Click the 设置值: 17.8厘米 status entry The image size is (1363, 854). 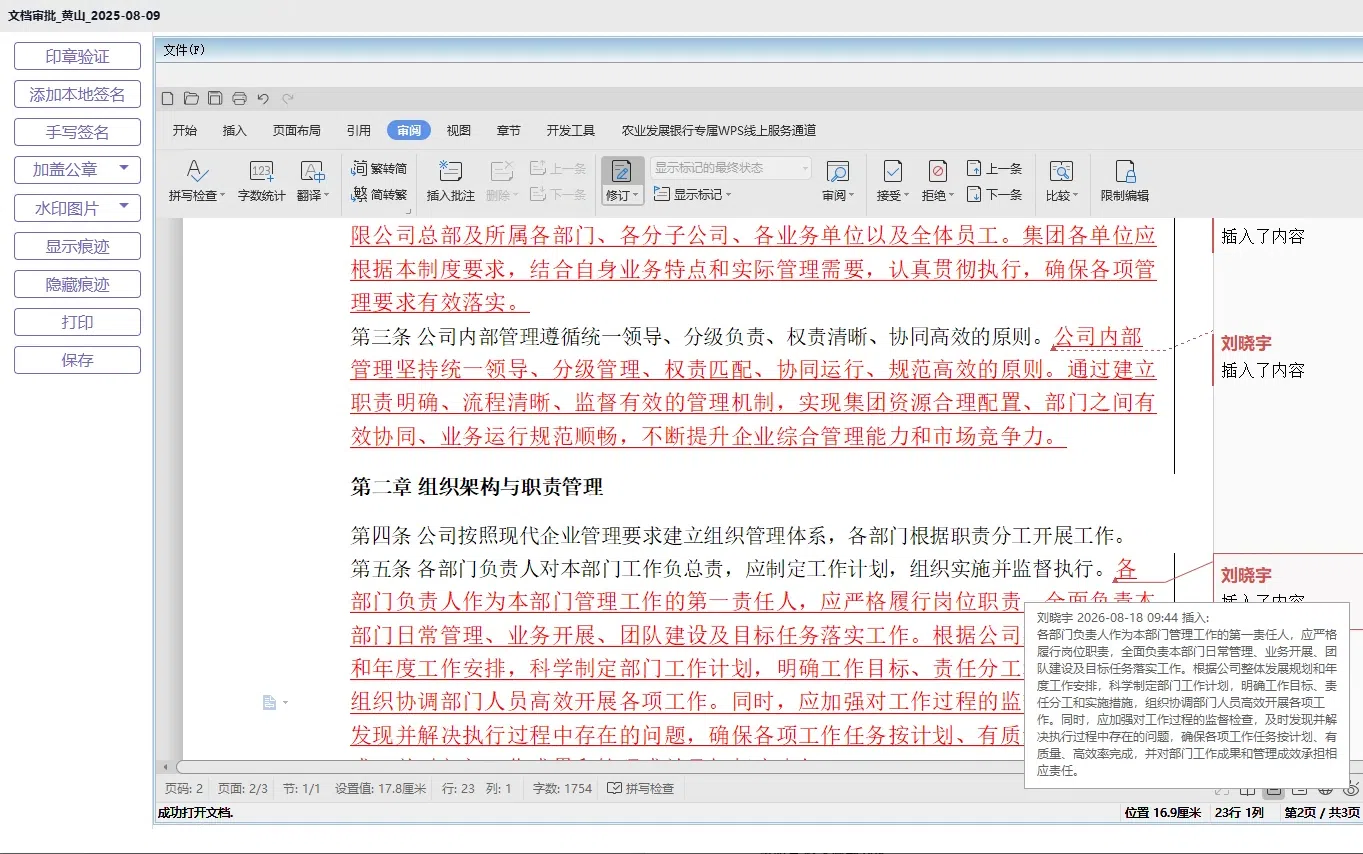(381, 788)
